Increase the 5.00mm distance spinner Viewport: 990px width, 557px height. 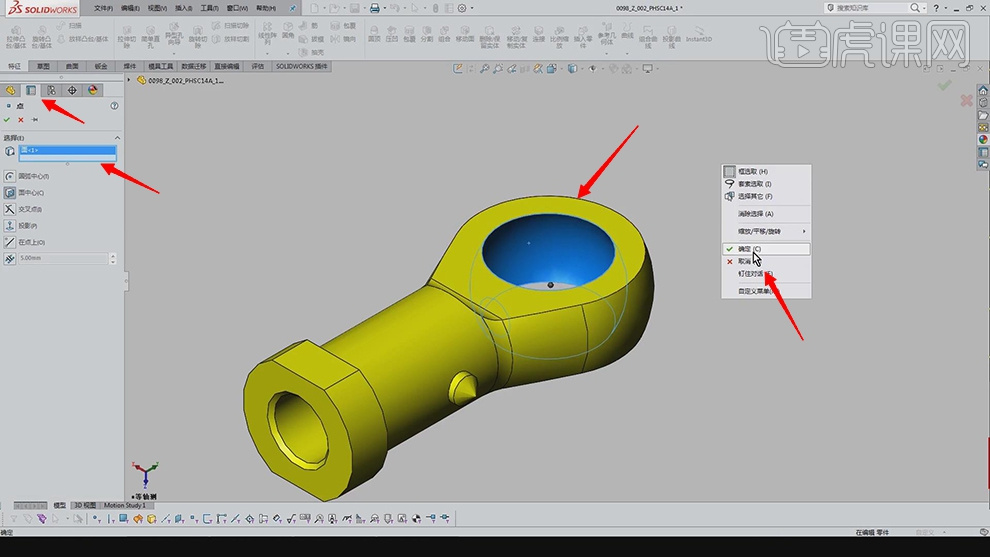tap(112, 255)
